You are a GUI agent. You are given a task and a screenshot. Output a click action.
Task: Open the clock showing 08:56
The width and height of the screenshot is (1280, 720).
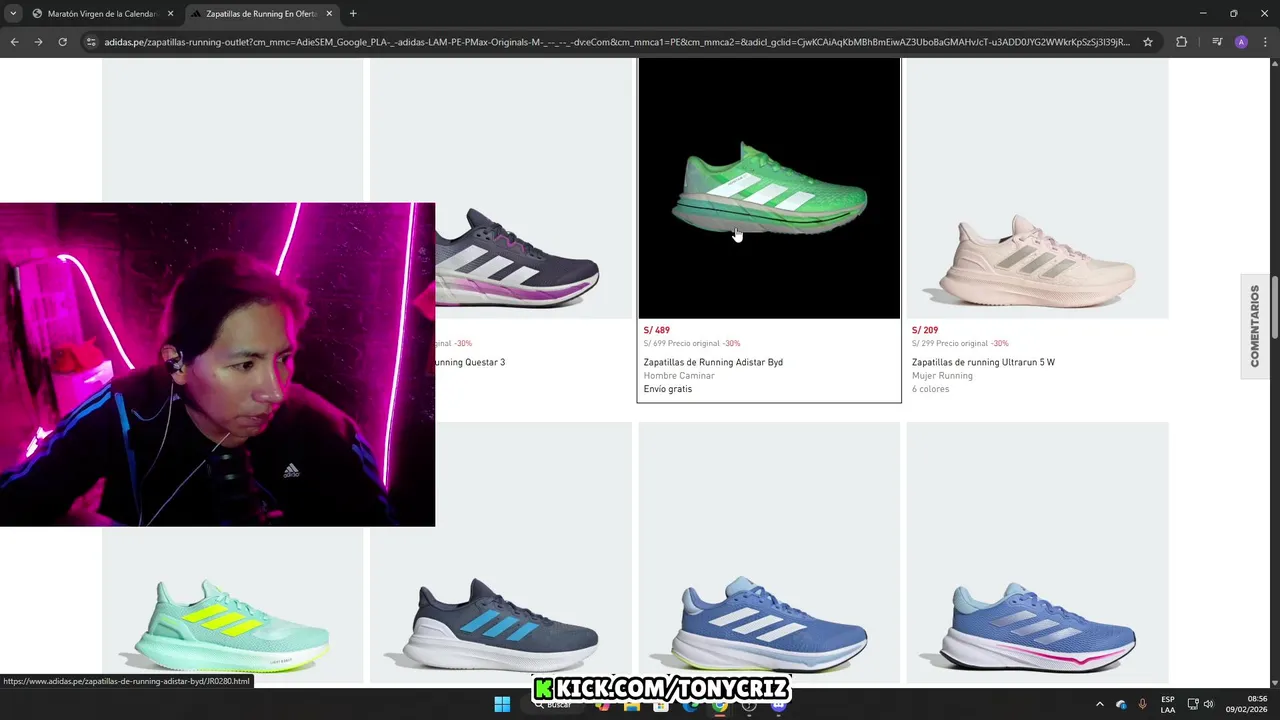(1247, 704)
